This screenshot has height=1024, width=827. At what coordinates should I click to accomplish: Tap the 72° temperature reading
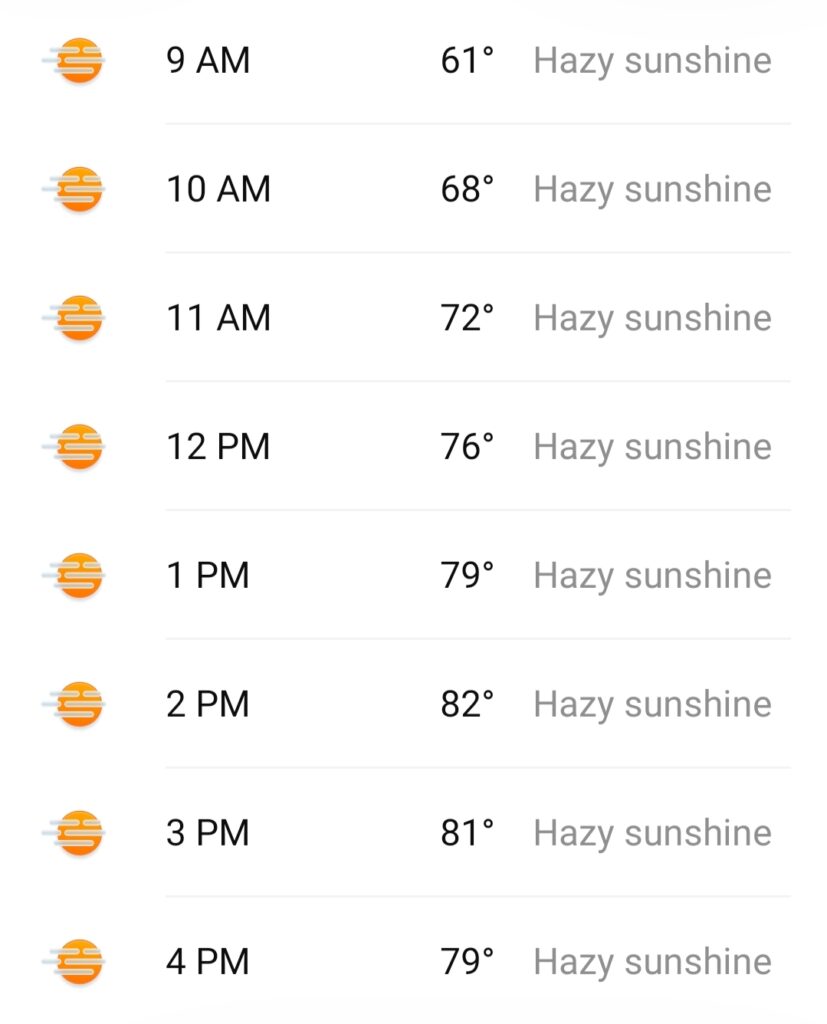tap(467, 318)
